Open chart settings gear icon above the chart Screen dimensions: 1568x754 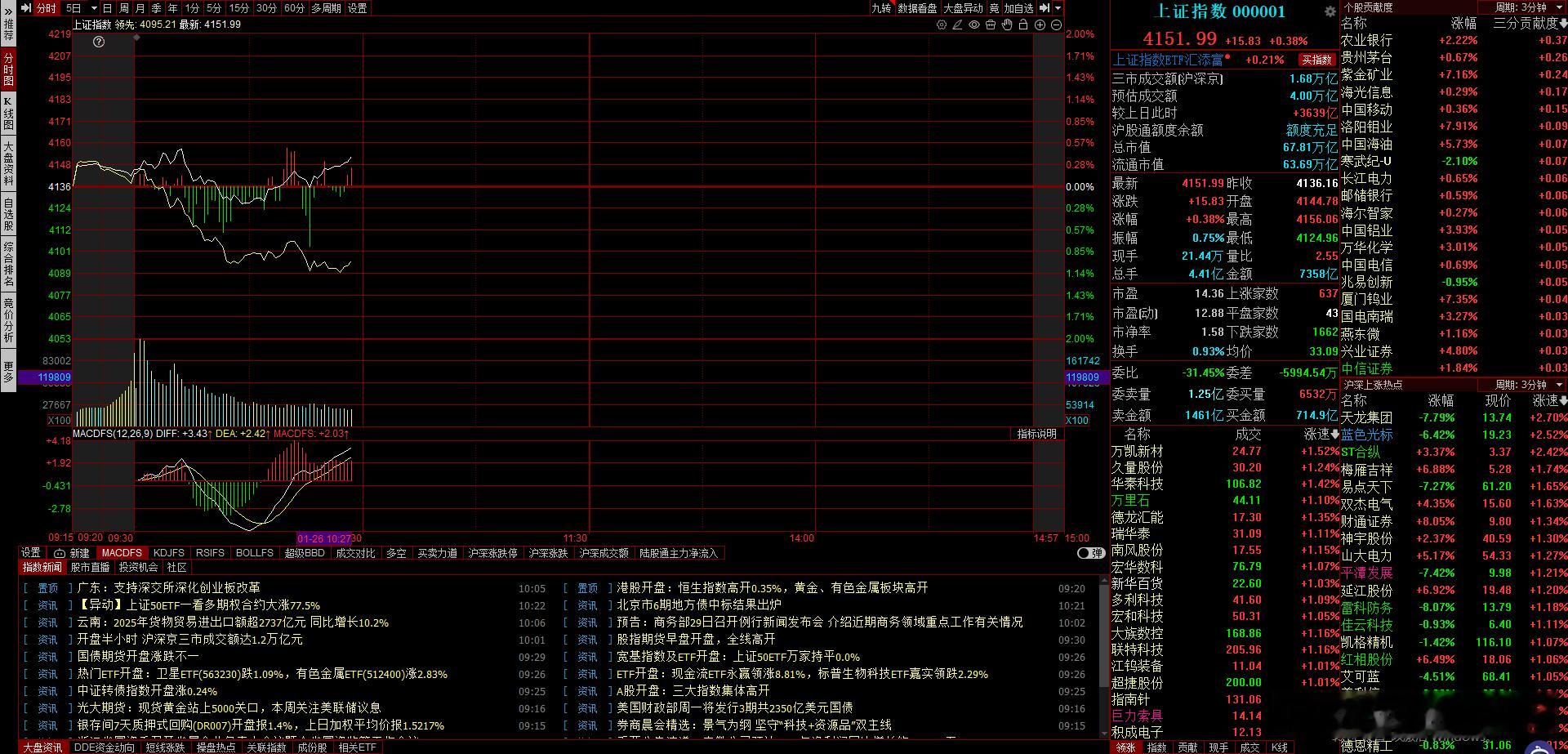coord(942,25)
